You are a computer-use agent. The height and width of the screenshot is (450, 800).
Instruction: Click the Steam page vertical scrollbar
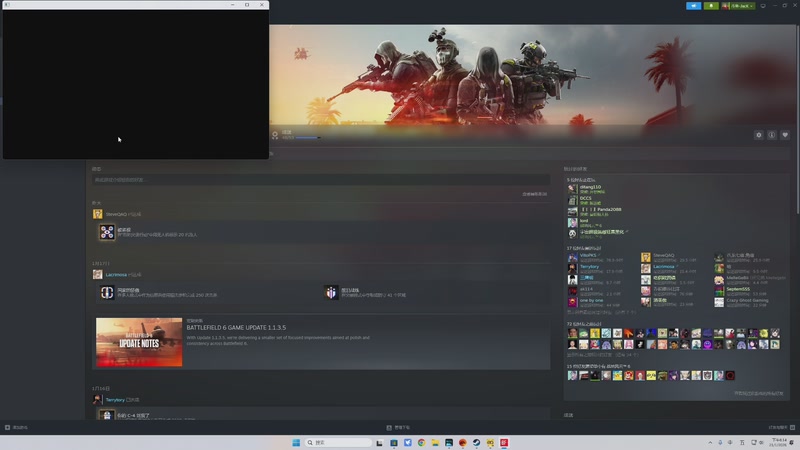797,120
